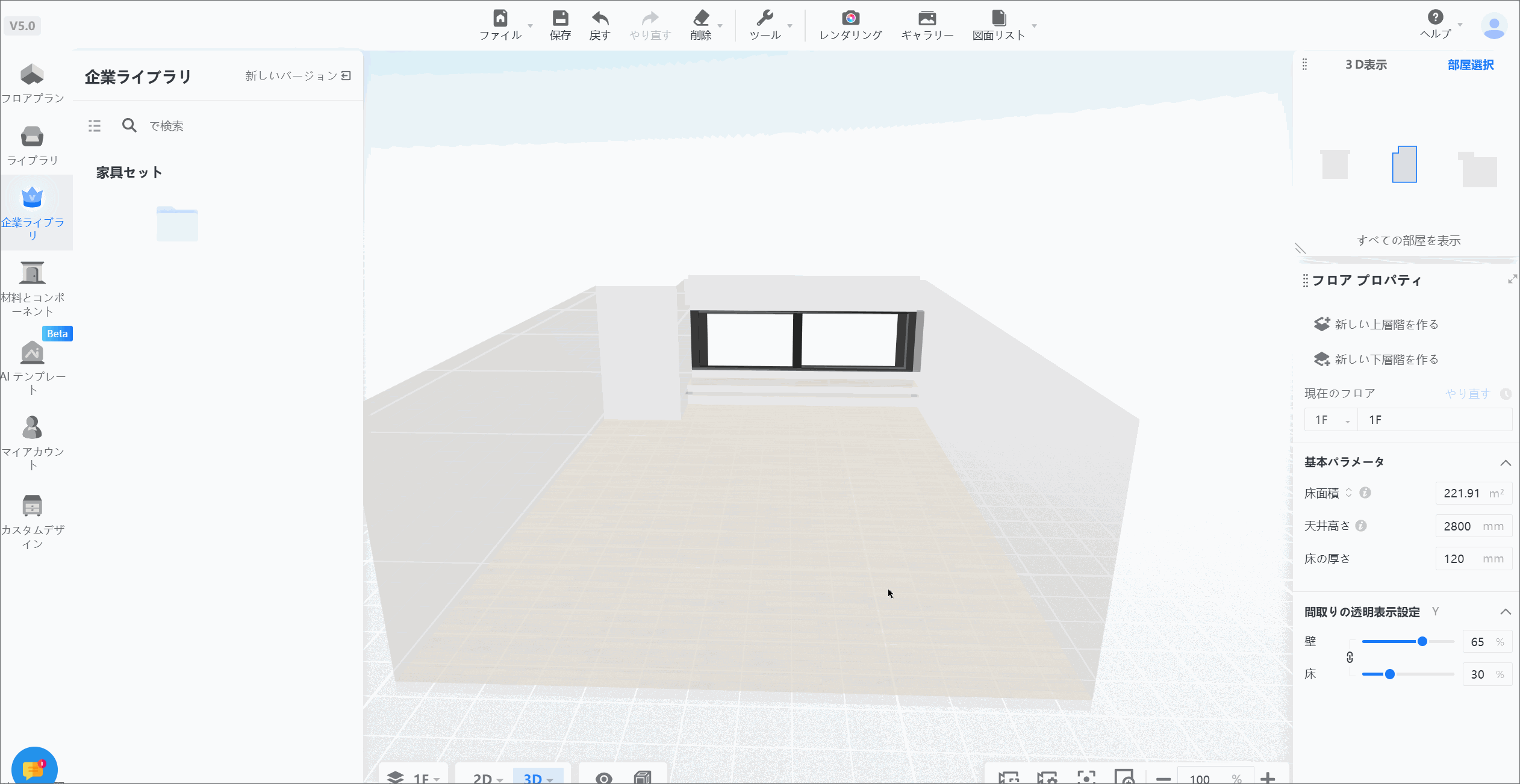Image resolution: width=1520 pixels, height=784 pixels.
Task: Open 材料とコンポーネント panel
Action: pos(33,288)
